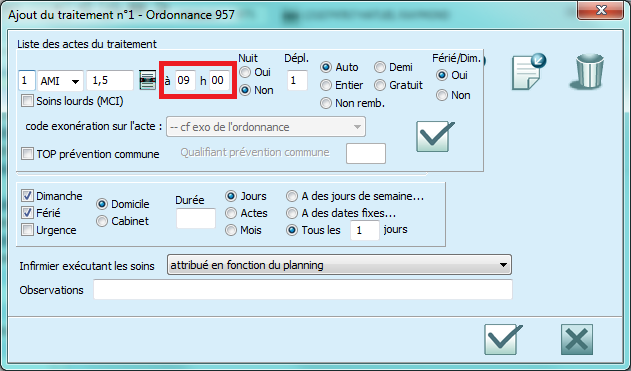
Task: Click the Durée input field
Action: [196, 218]
